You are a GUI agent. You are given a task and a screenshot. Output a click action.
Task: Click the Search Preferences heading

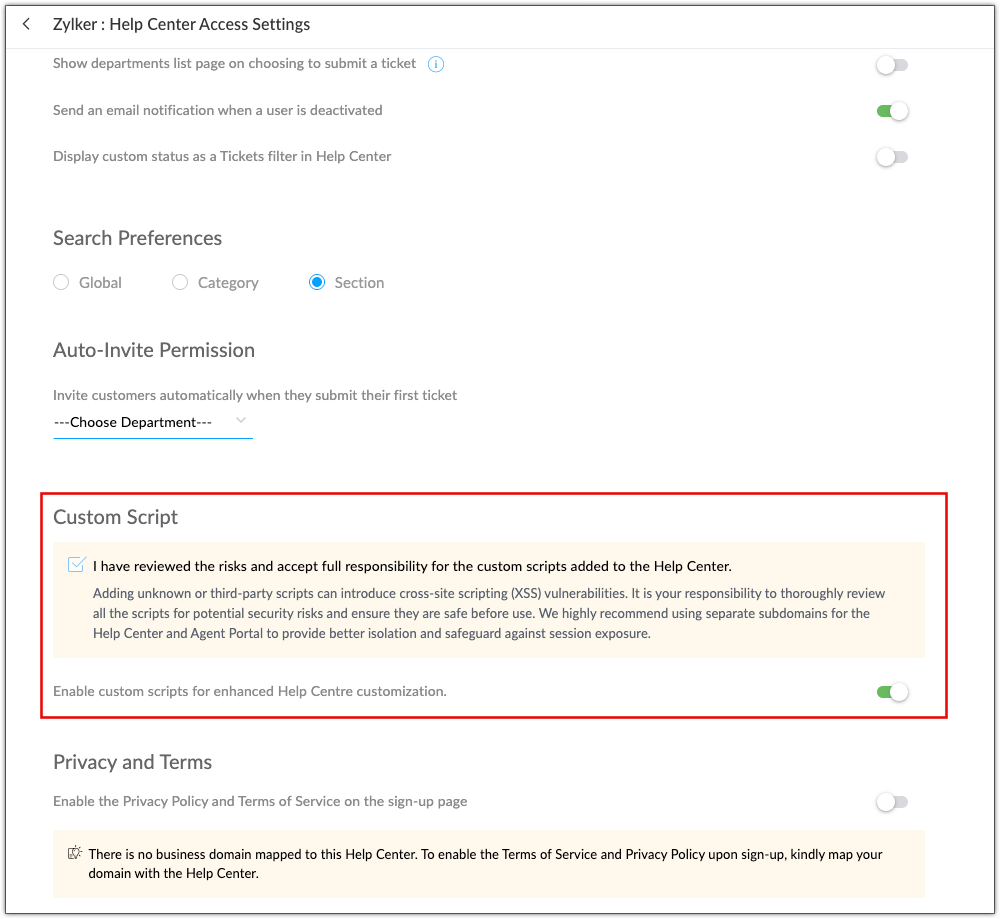(x=137, y=238)
